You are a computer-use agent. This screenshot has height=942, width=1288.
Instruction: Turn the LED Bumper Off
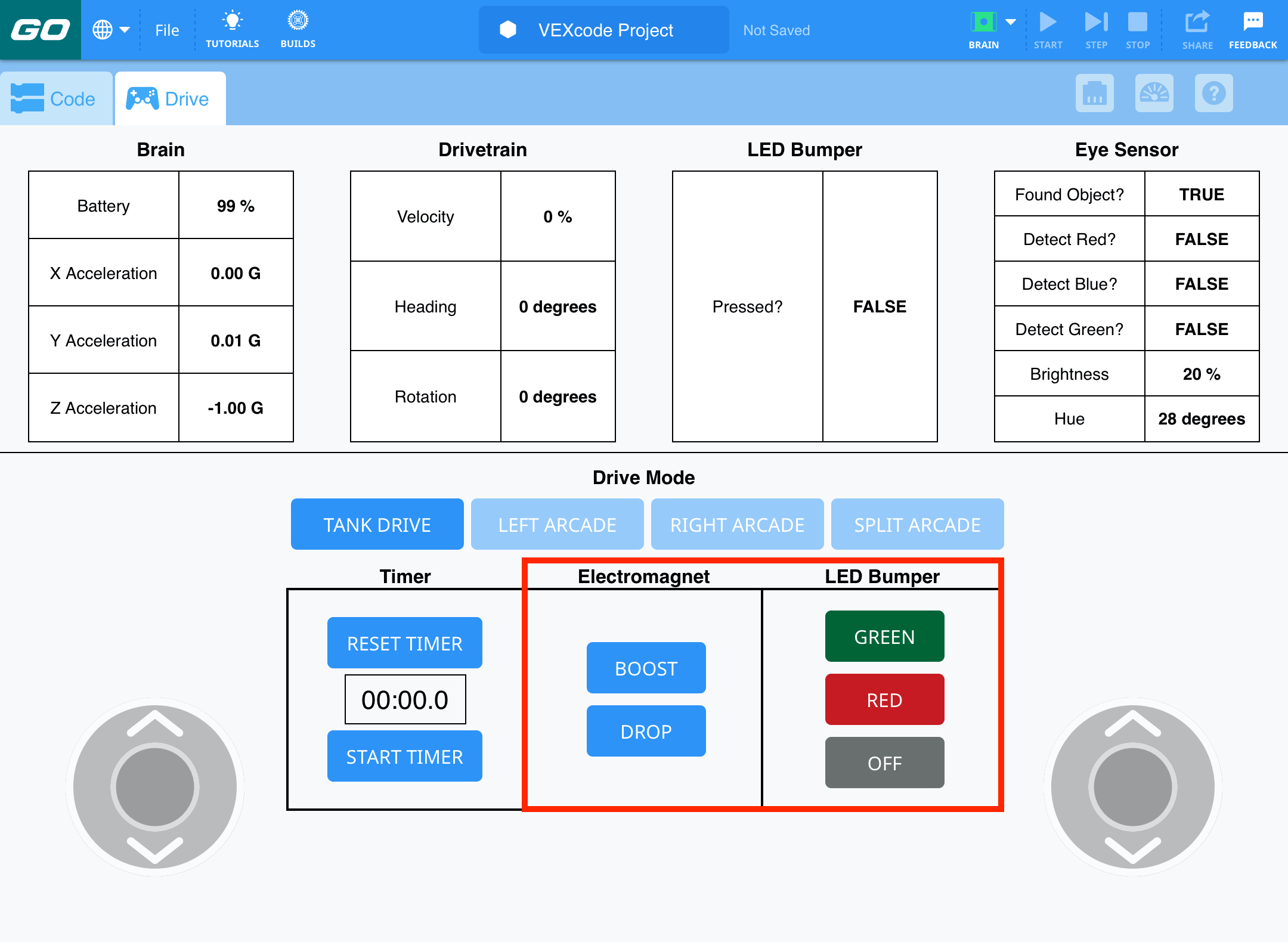[884, 763]
